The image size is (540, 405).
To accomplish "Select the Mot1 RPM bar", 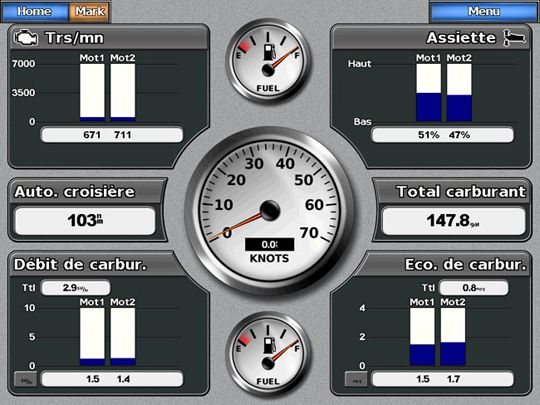I will point(92,92).
